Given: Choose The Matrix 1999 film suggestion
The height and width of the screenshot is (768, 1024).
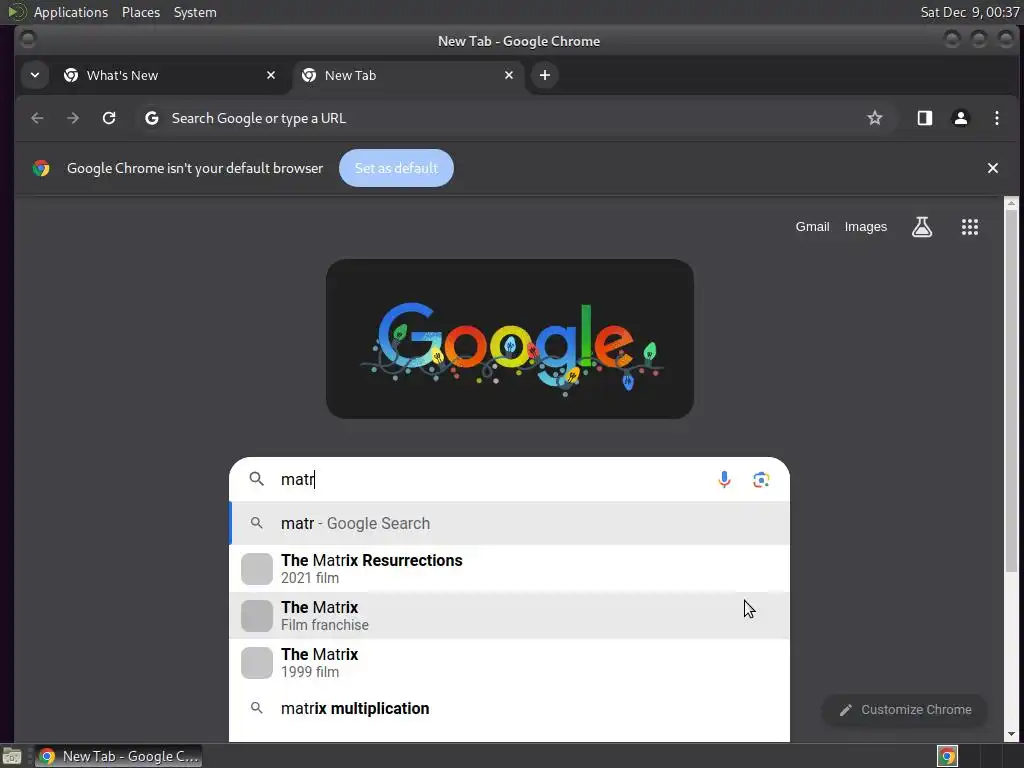Looking at the screenshot, I should point(509,663).
